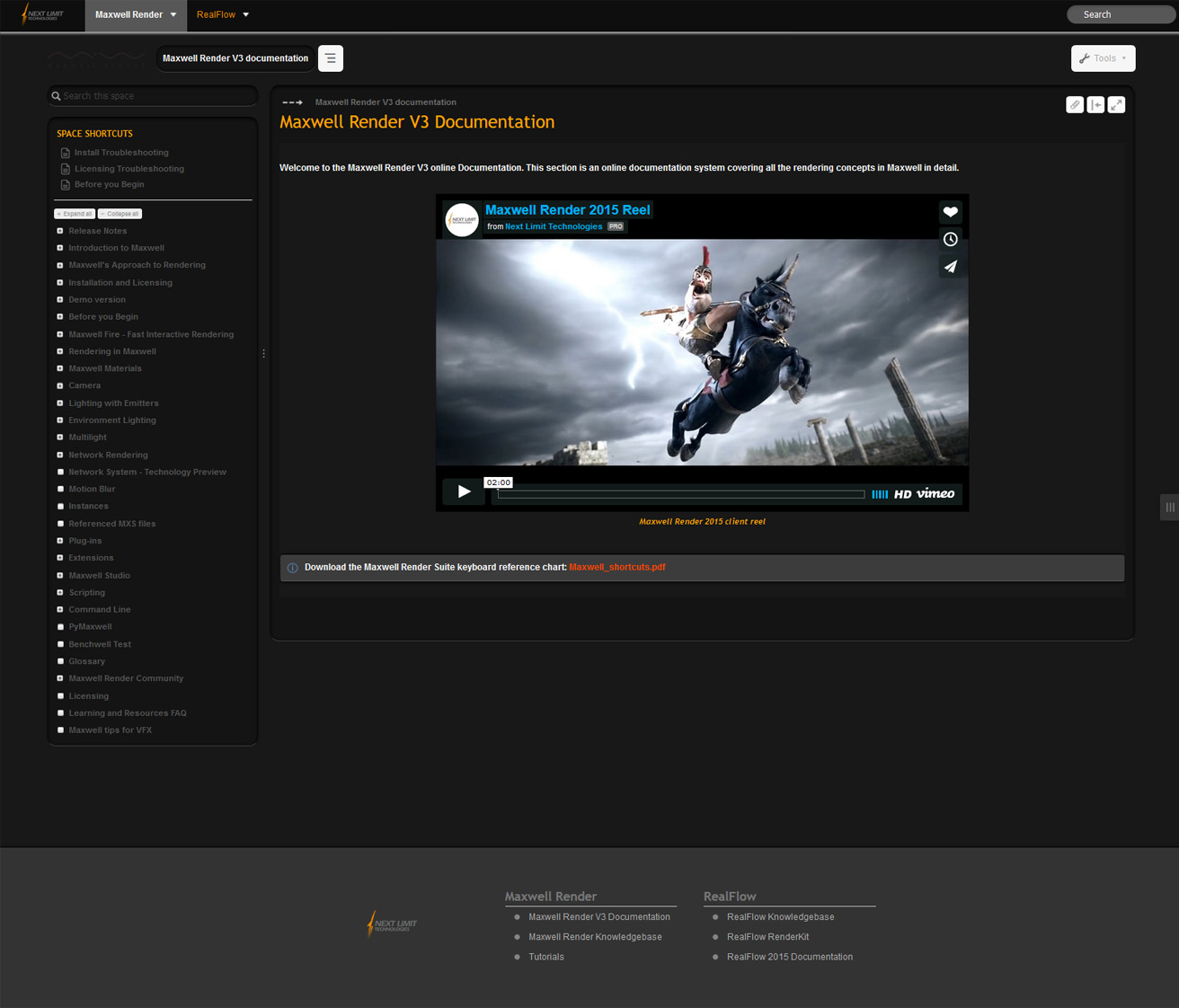Click the collapse sidebar icon beside the paperclip
Image resolution: width=1179 pixels, height=1008 pixels.
[1095, 105]
